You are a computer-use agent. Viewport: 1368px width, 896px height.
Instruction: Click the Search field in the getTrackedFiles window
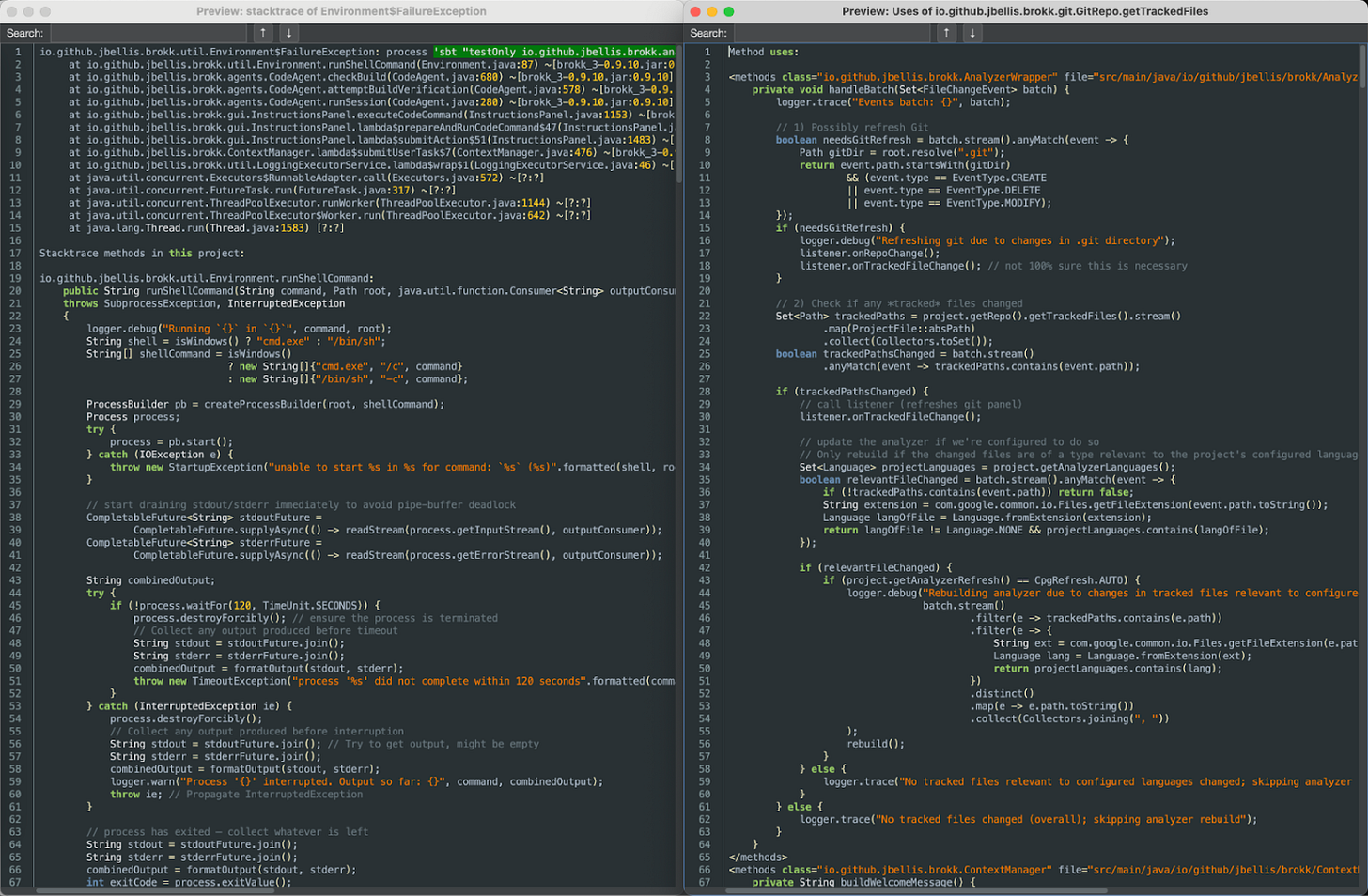pos(833,33)
